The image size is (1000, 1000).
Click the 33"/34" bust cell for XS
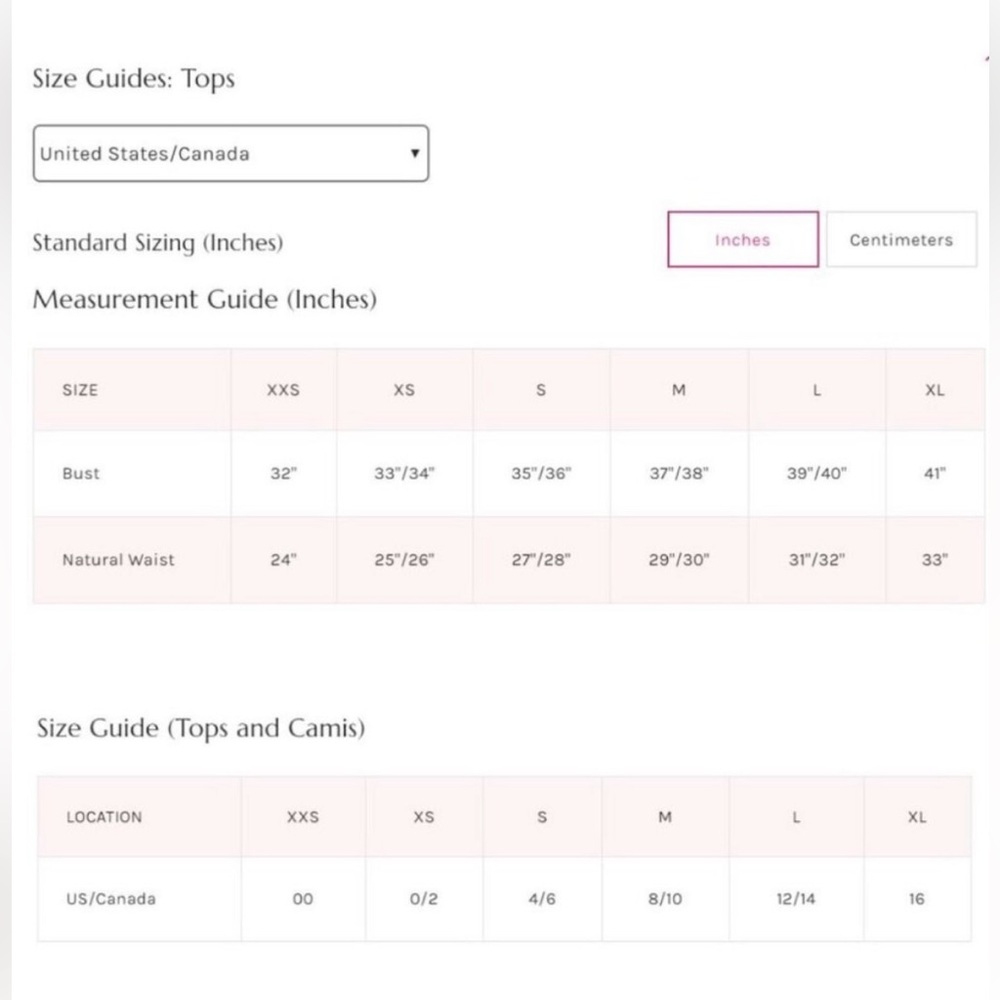(404, 474)
